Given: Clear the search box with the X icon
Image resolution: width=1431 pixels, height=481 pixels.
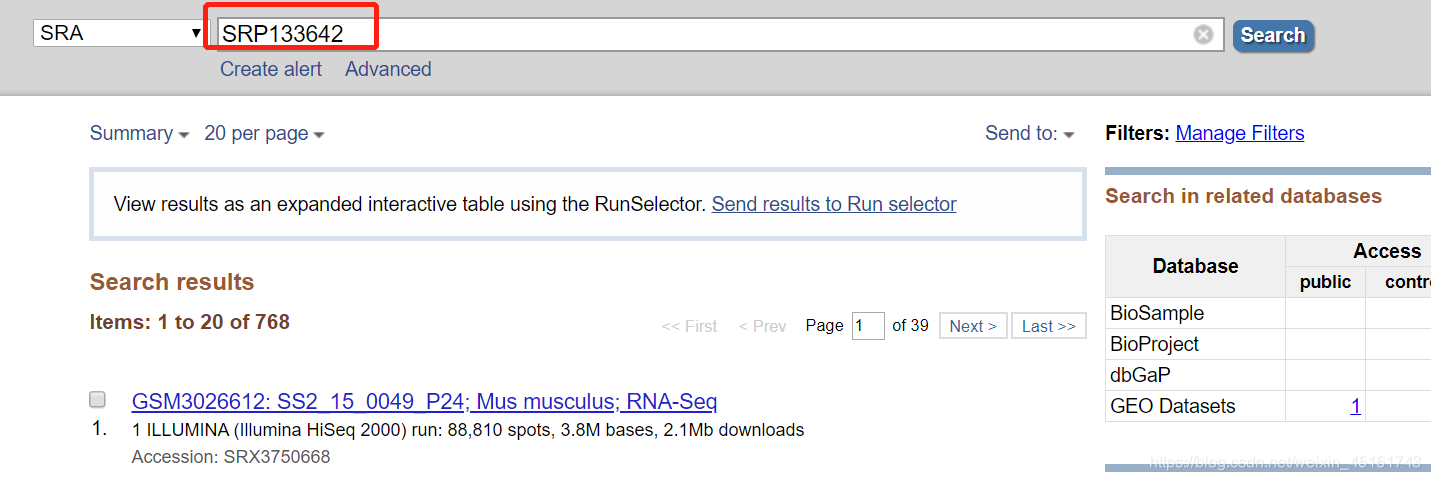Looking at the screenshot, I should [x=1203, y=34].
